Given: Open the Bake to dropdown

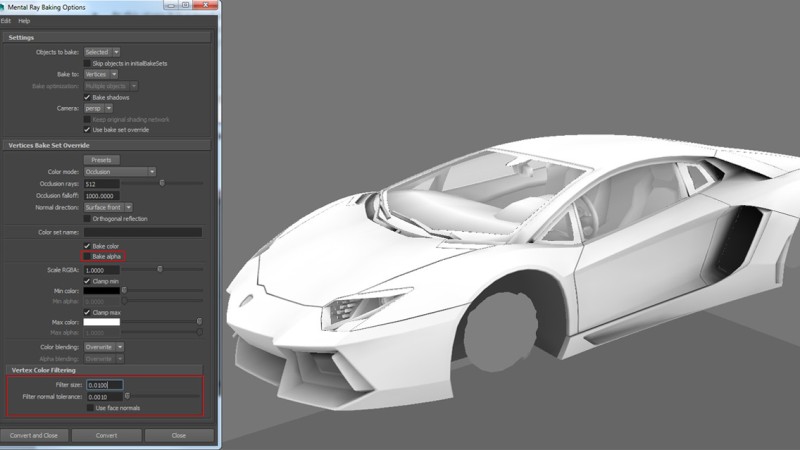Looking at the screenshot, I should pyautogui.click(x=101, y=74).
